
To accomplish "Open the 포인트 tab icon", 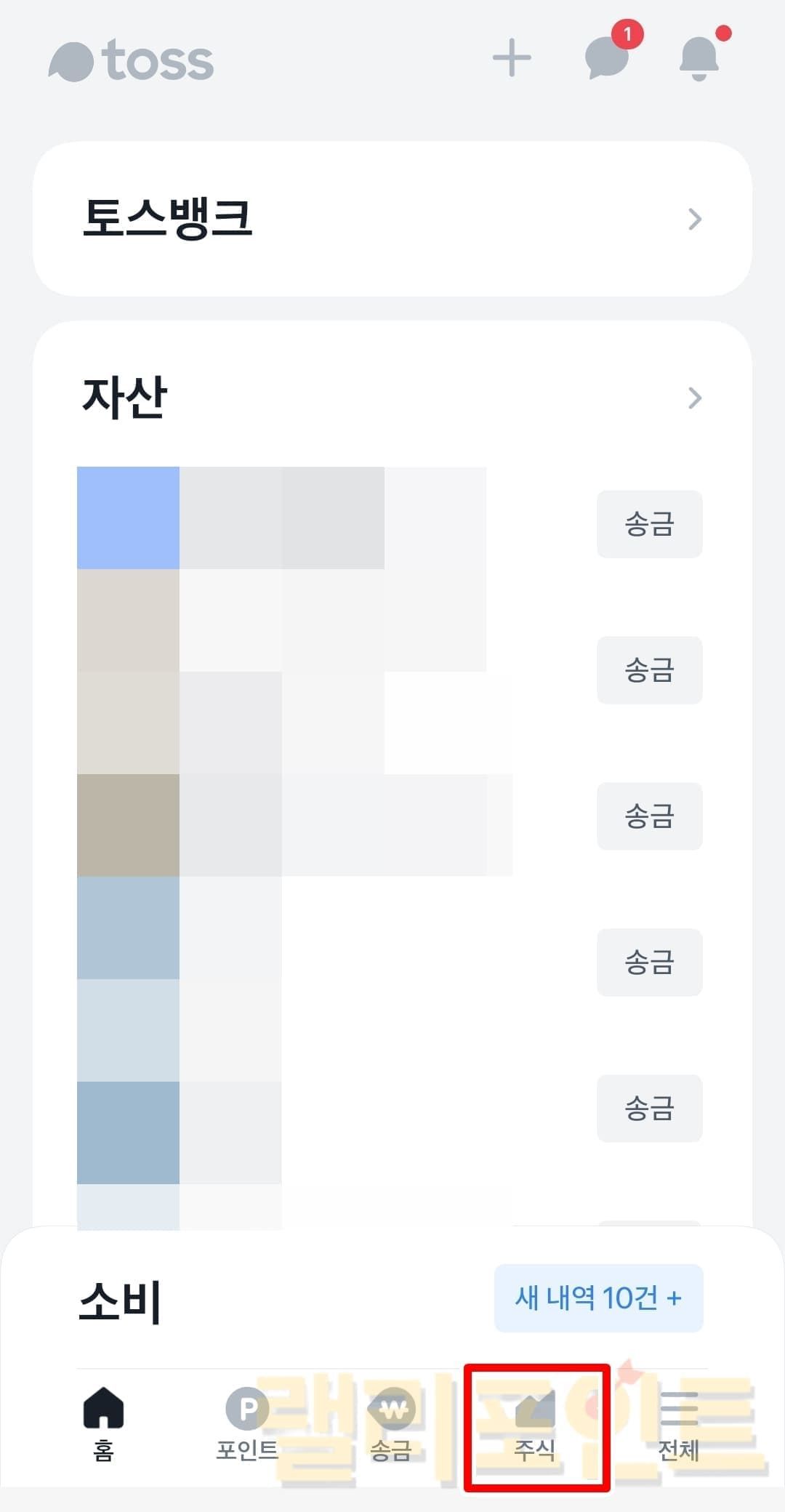I will (247, 1423).
